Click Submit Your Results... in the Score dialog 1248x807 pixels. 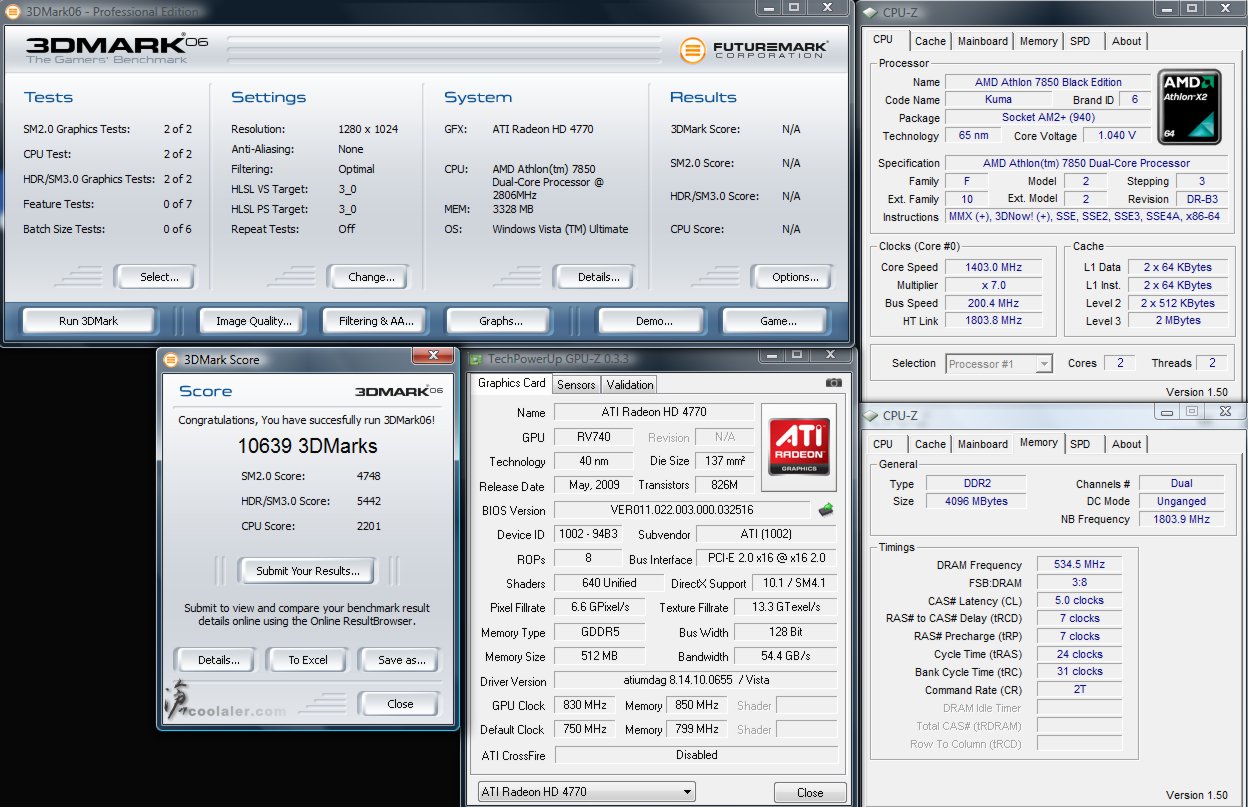(307, 571)
